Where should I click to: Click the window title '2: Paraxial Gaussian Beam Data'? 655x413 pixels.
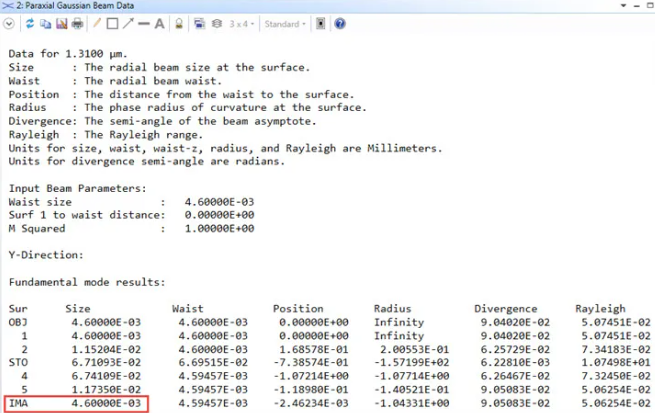pos(75,6)
